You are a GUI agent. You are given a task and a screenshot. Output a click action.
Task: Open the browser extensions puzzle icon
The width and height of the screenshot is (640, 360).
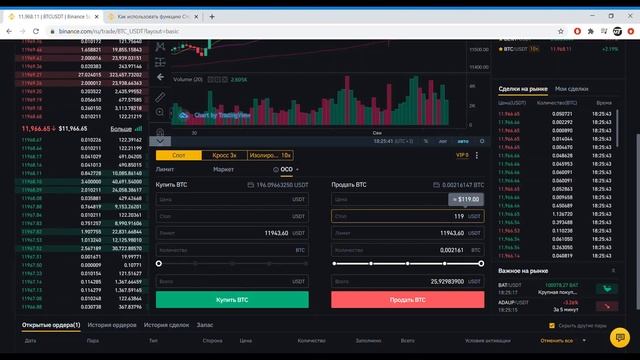pos(591,31)
